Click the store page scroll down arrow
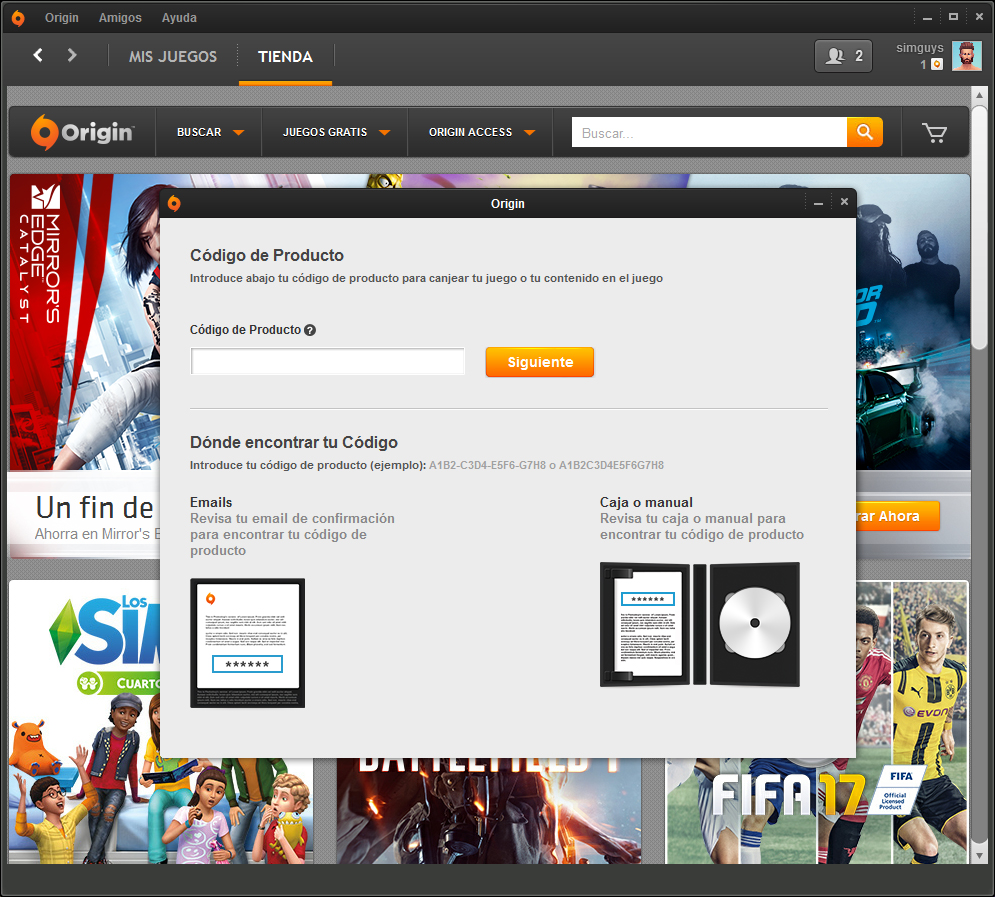The width and height of the screenshot is (995, 897). [979, 855]
